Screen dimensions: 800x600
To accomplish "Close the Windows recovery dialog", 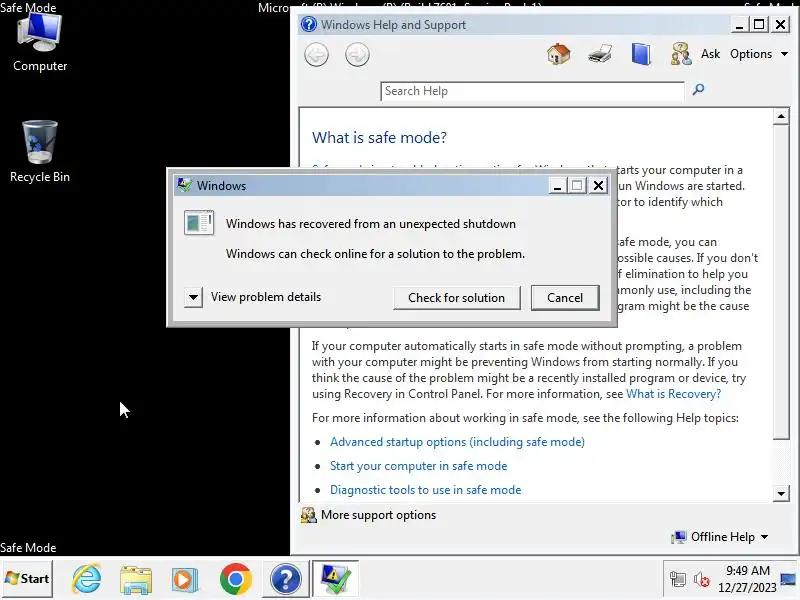I will pyautogui.click(x=598, y=185).
